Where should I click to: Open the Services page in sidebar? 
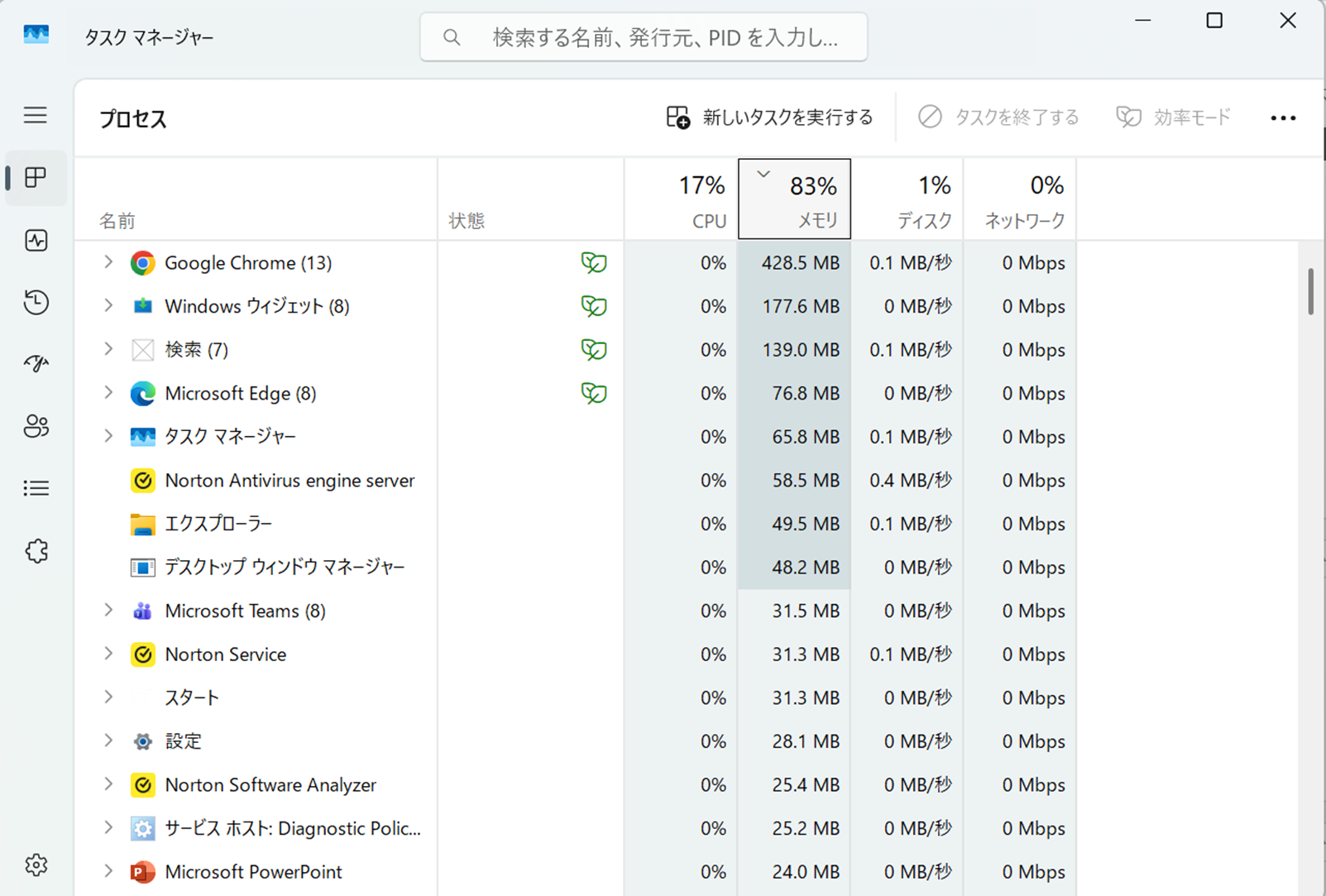click(x=36, y=551)
